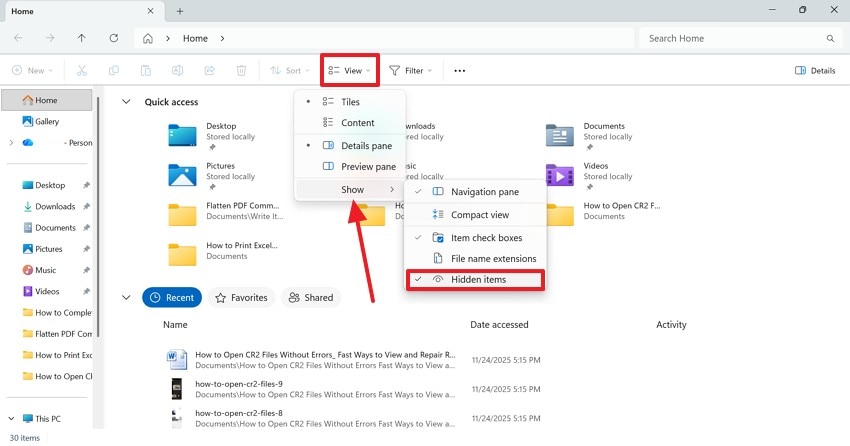Switch to the Favorites tab
This screenshot has height=446, width=850.
(x=241, y=298)
